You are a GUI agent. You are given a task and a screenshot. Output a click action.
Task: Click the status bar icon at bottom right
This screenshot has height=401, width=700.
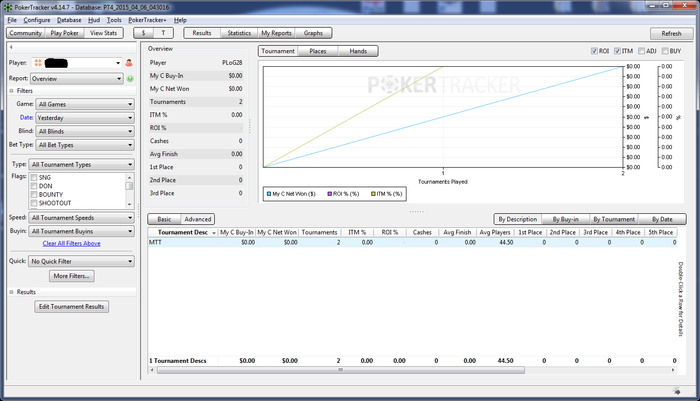point(677,391)
